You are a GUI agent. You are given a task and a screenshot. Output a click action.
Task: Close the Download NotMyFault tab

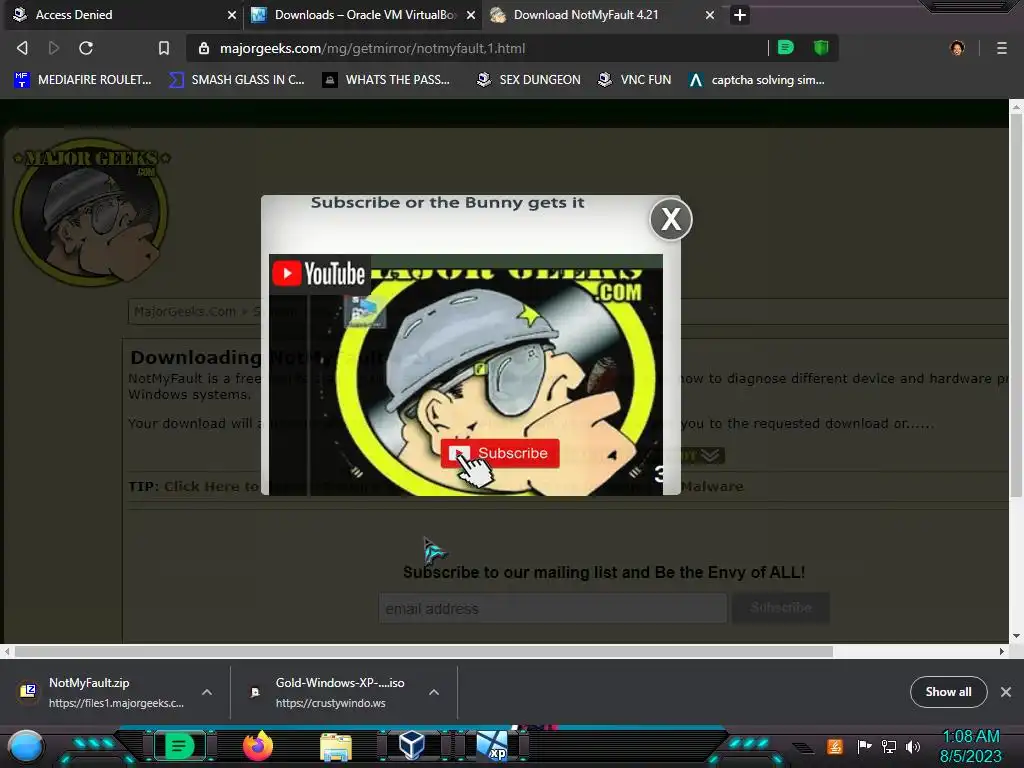[710, 15]
